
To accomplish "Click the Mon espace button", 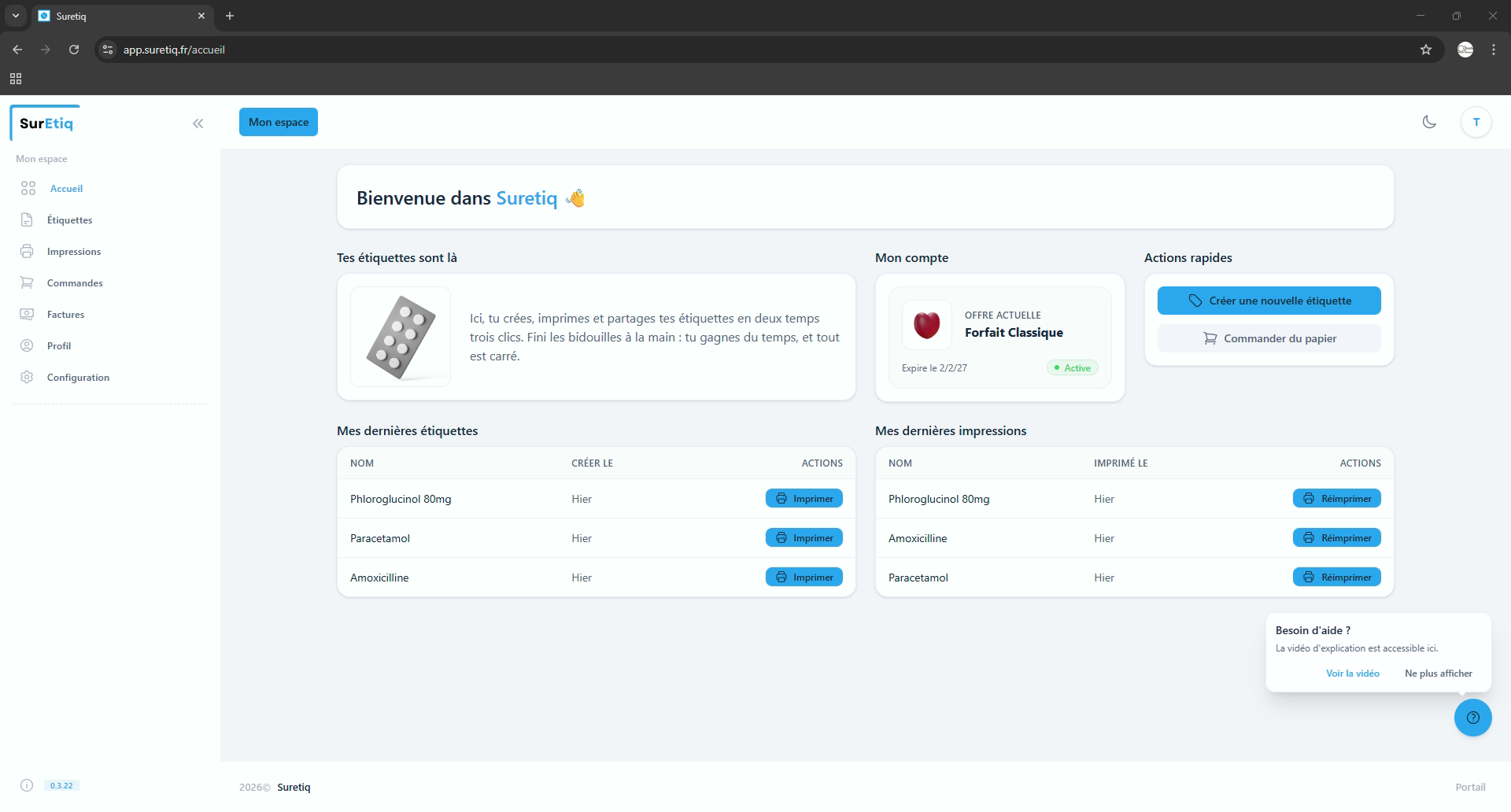I will click(x=279, y=122).
